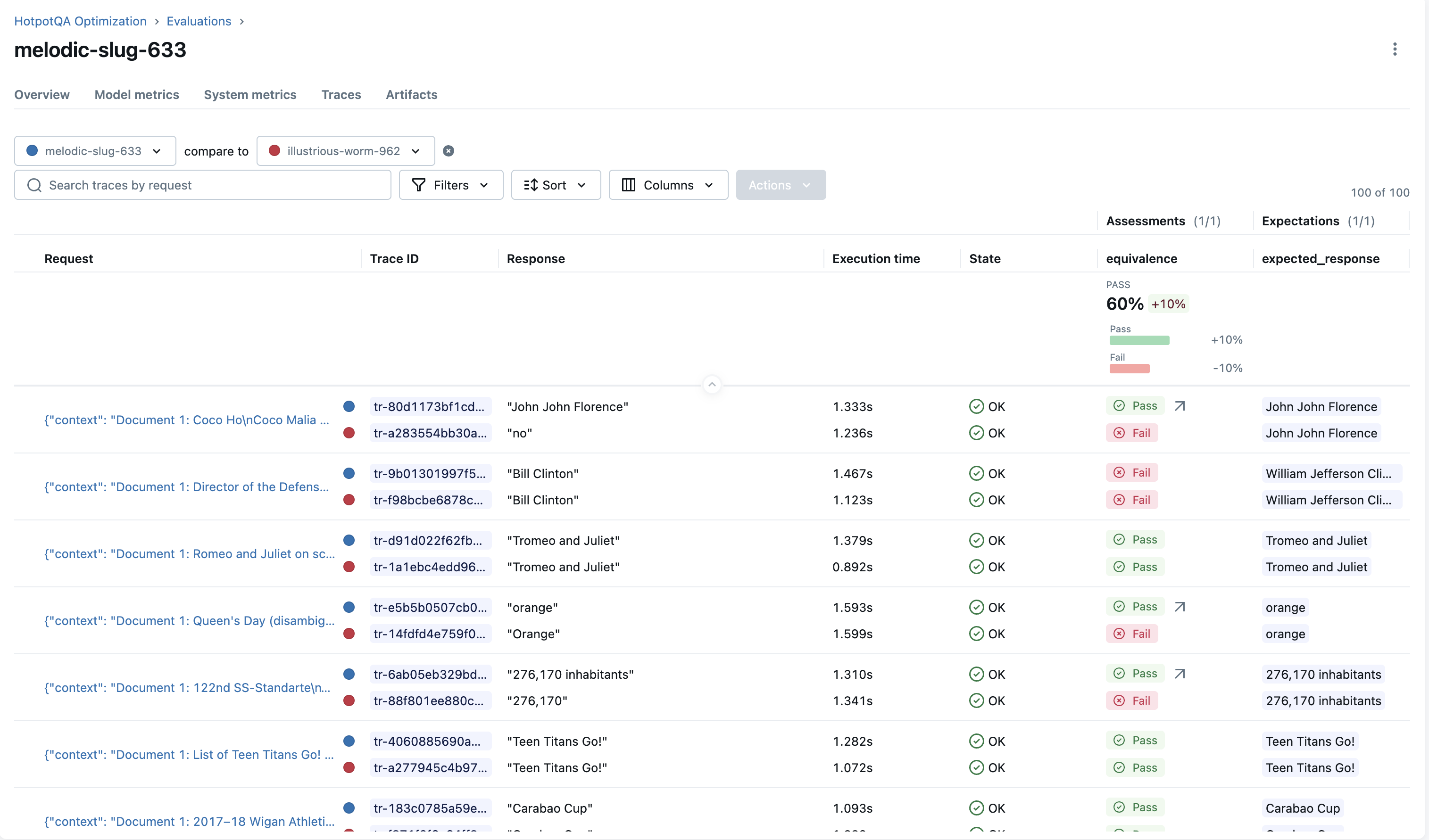Click the search magnifier icon
1429x840 pixels.
click(x=34, y=185)
